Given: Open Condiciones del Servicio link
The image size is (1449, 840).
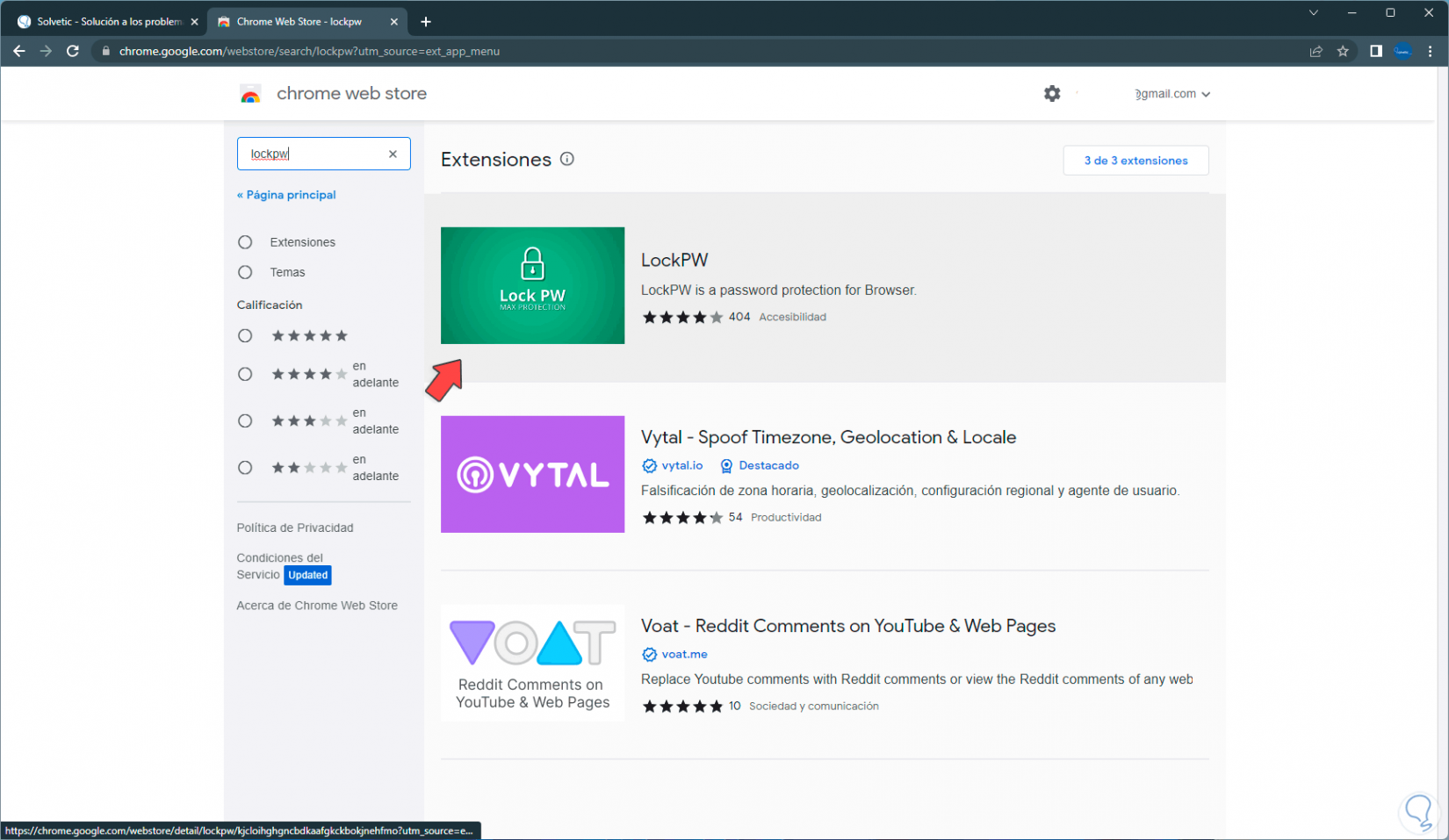Looking at the screenshot, I should [279, 566].
